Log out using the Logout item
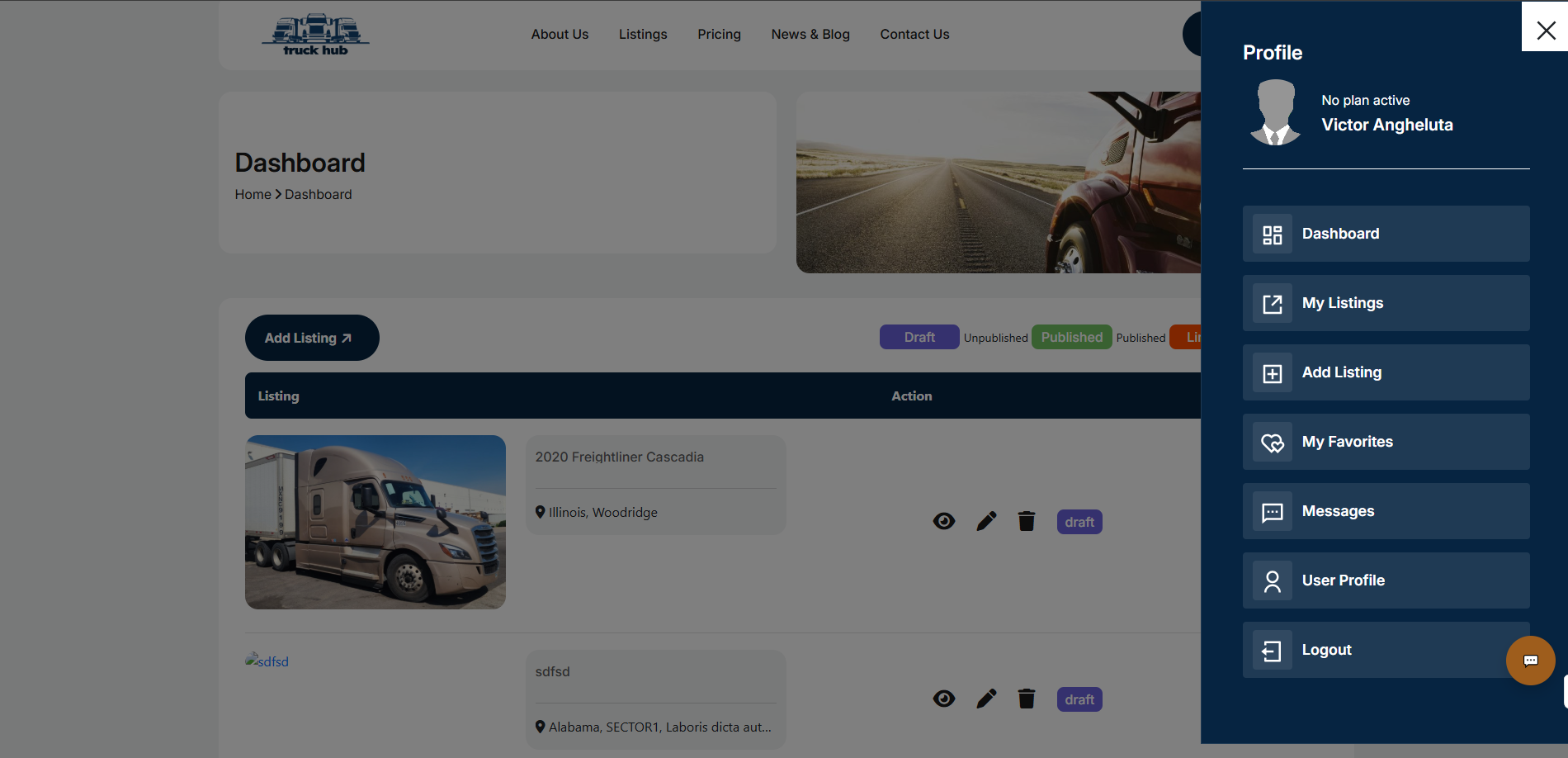 [1370, 650]
